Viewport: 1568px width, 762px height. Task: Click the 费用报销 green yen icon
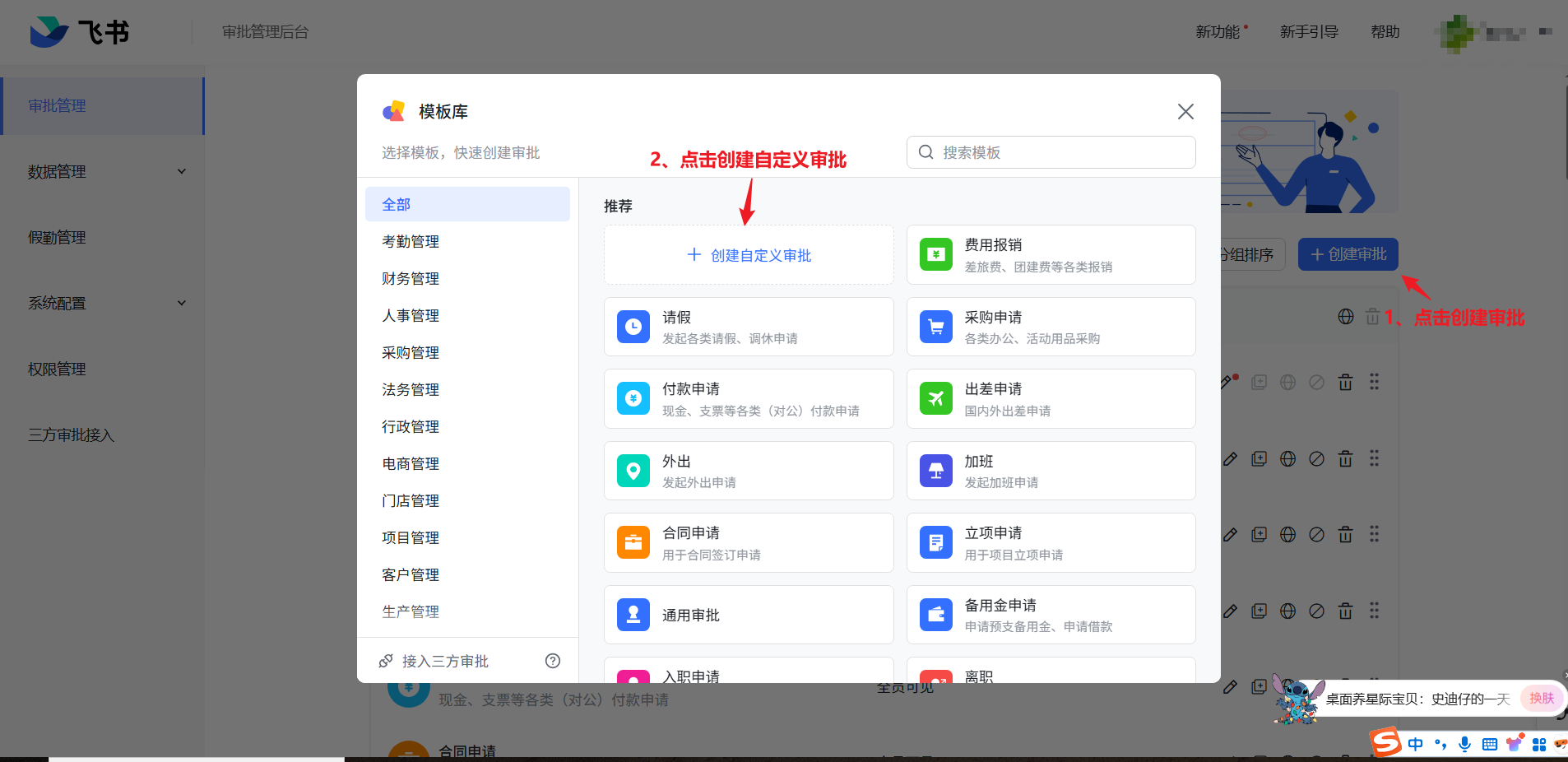(x=935, y=255)
